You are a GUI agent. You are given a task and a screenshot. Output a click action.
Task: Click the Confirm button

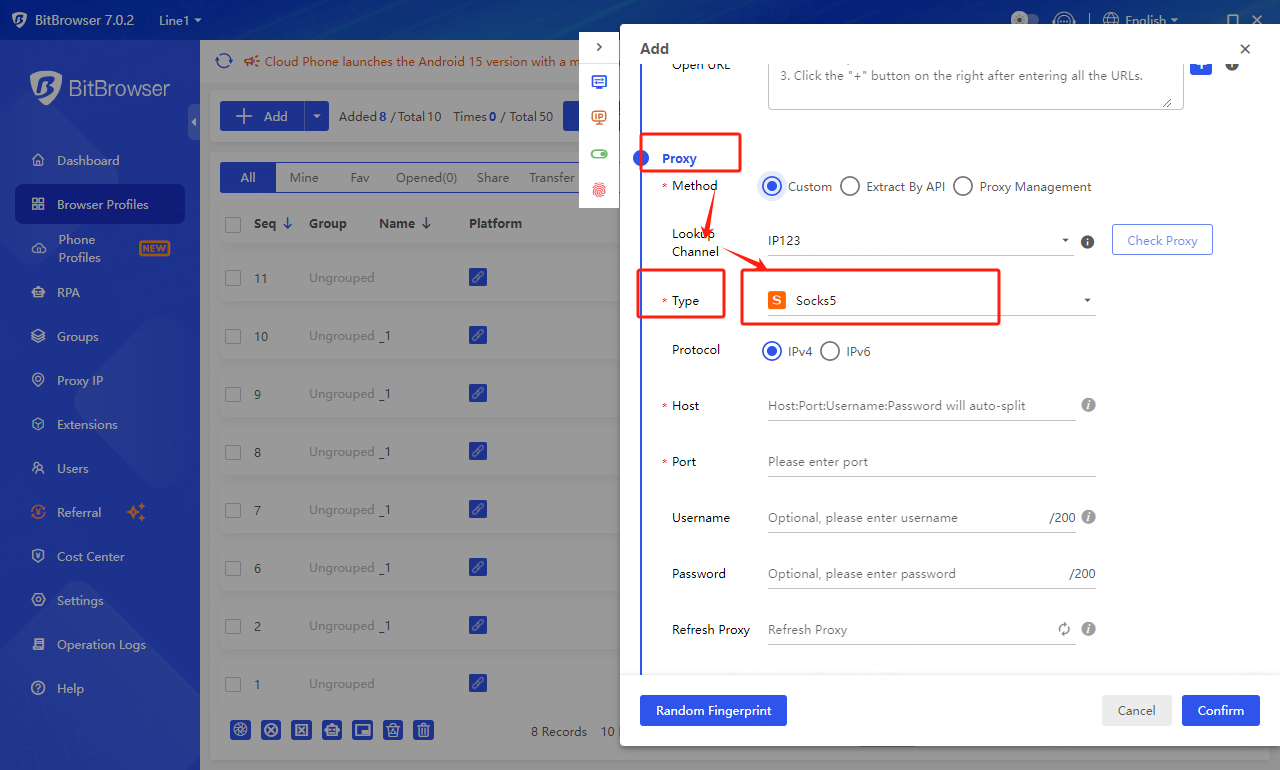pyautogui.click(x=1220, y=710)
